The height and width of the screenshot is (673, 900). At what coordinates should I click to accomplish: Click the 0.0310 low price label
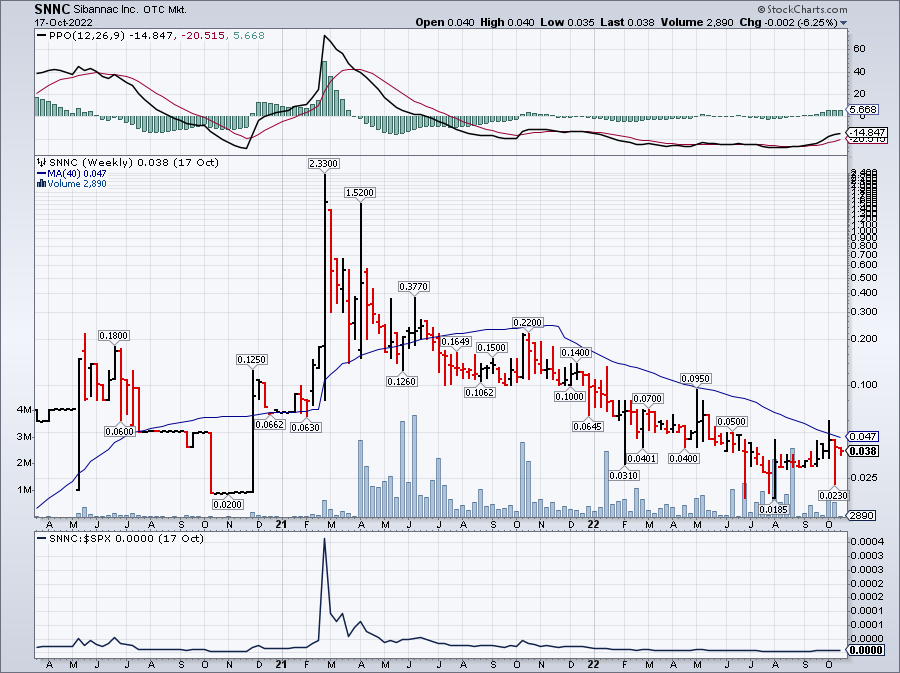click(624, 476)
